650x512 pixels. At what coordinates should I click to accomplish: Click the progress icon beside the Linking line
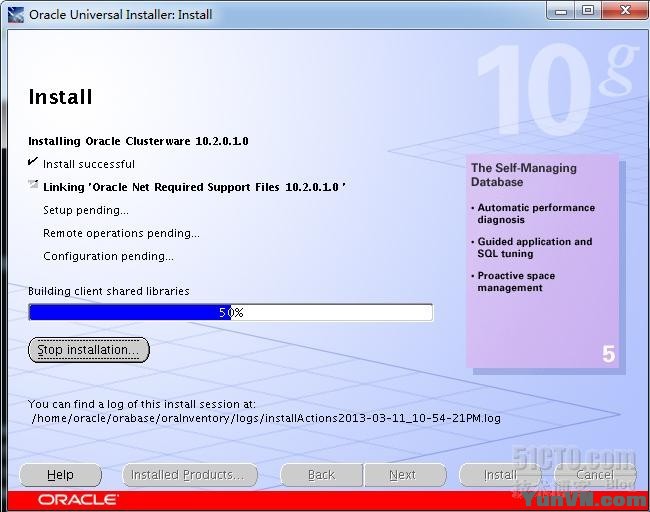pyautogui.click(x=33, y=185)
